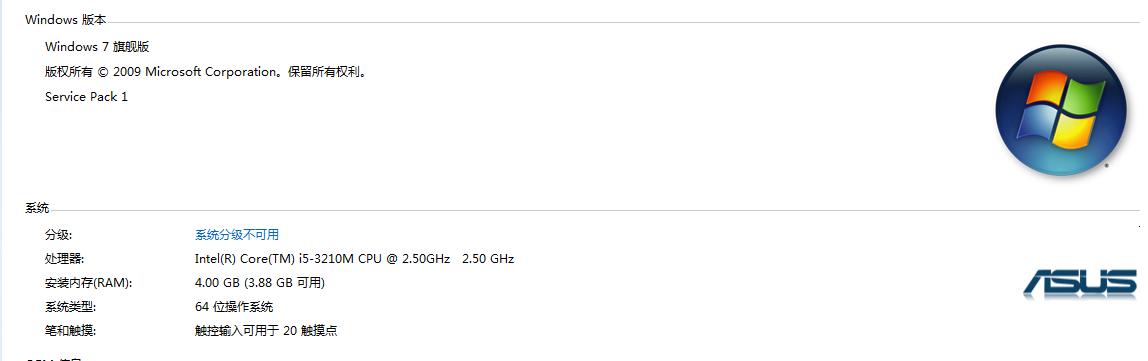Click the 系统类型 label
Image resolution: width=1148 pixels, height=361 pixels.
point(70,307)
